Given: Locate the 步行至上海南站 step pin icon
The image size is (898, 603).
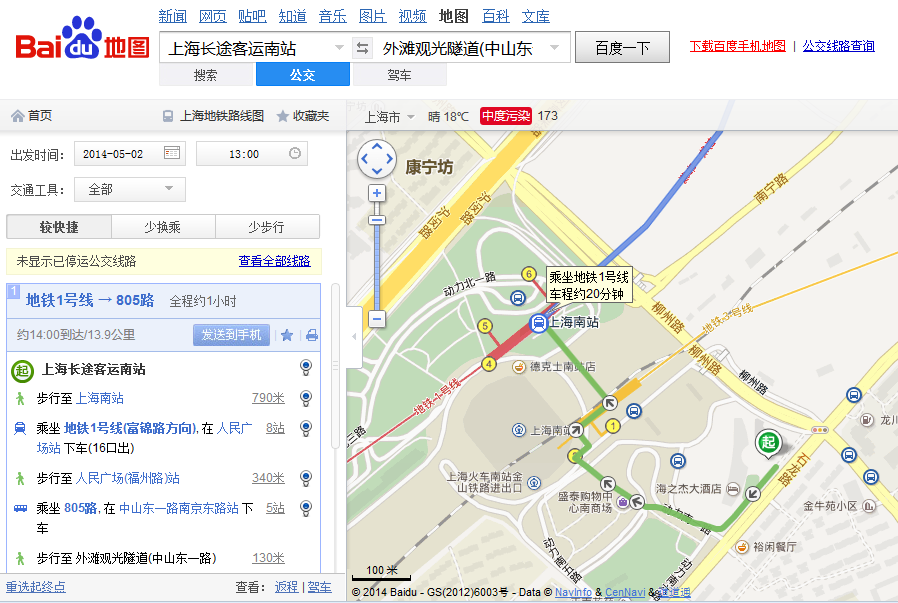Looking at the screenshot, I should click(x=306, y=397).
